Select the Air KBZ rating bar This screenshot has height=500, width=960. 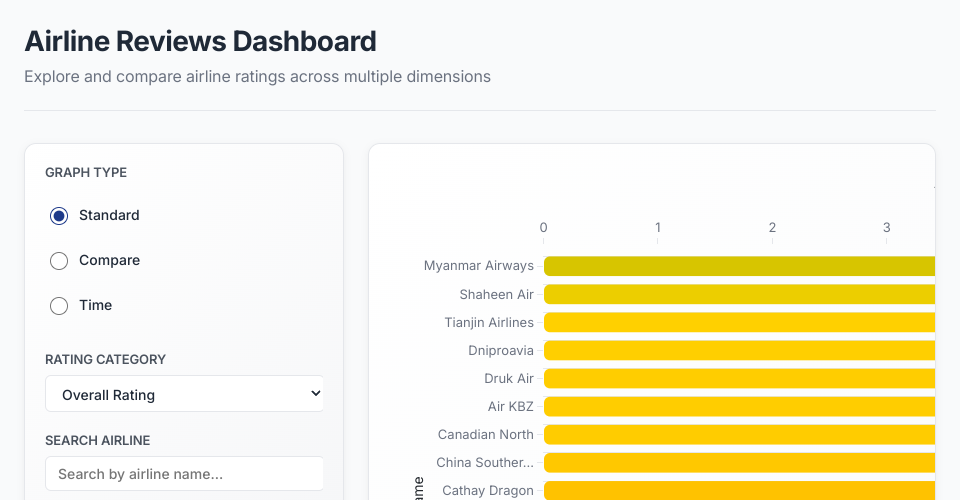point(738,406)
